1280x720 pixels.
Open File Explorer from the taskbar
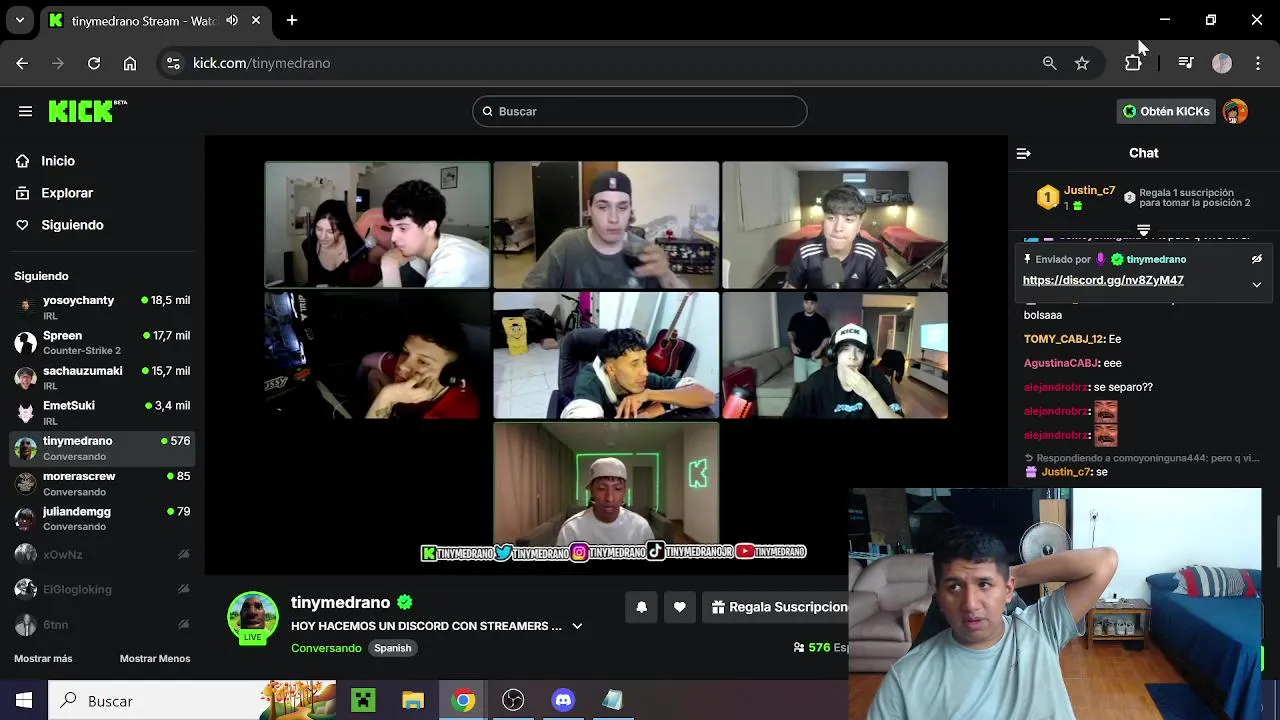(x=413, y=701)
